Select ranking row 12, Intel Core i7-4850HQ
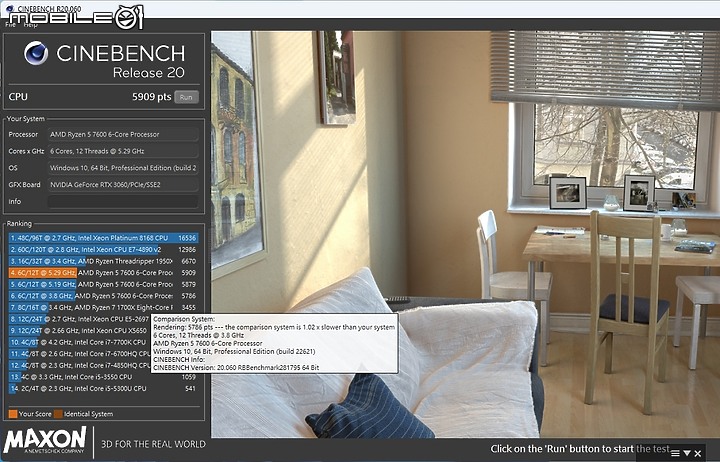This screenshot has height=462, width=720. 79,366
